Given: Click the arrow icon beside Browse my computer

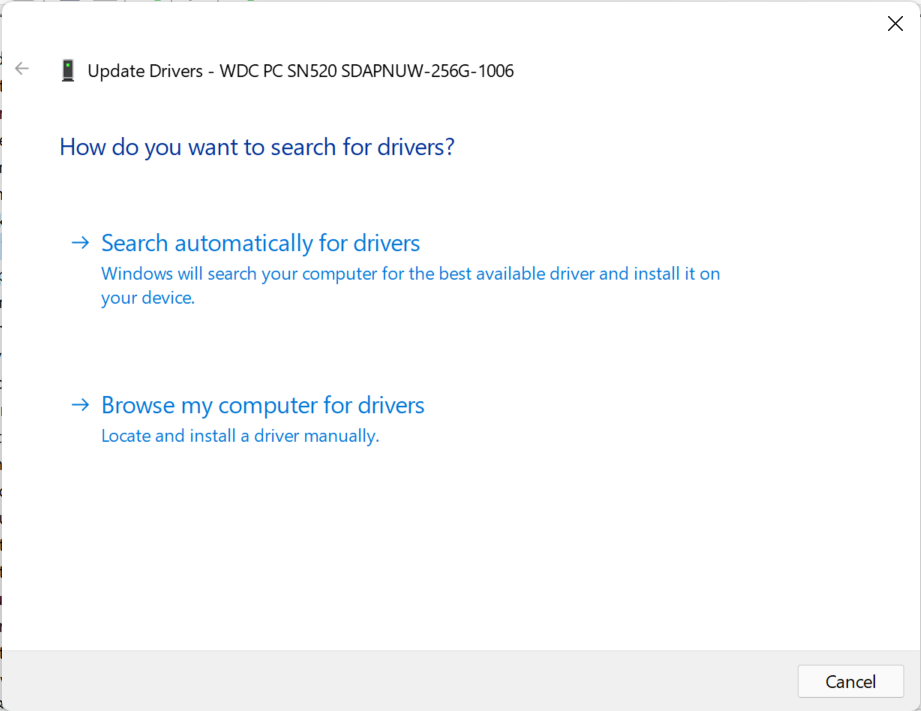Looking at the screenshot, I should pos(79,404).
